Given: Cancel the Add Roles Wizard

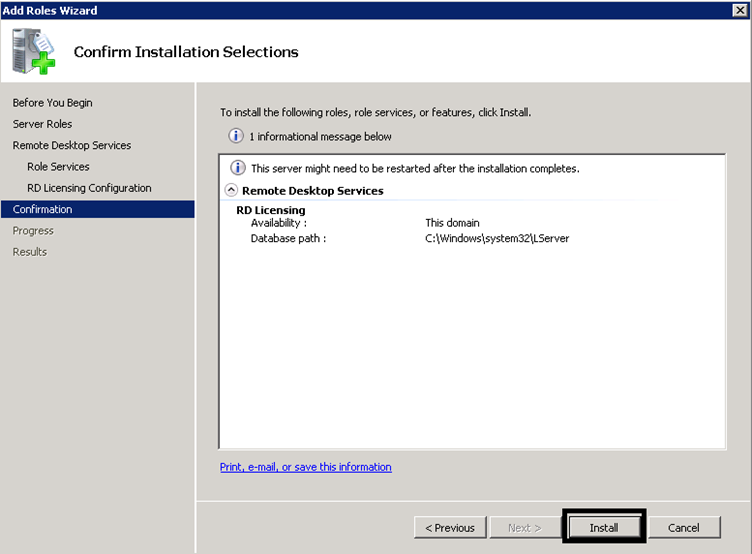Looking at the screenshot, I should coord(683,528).
